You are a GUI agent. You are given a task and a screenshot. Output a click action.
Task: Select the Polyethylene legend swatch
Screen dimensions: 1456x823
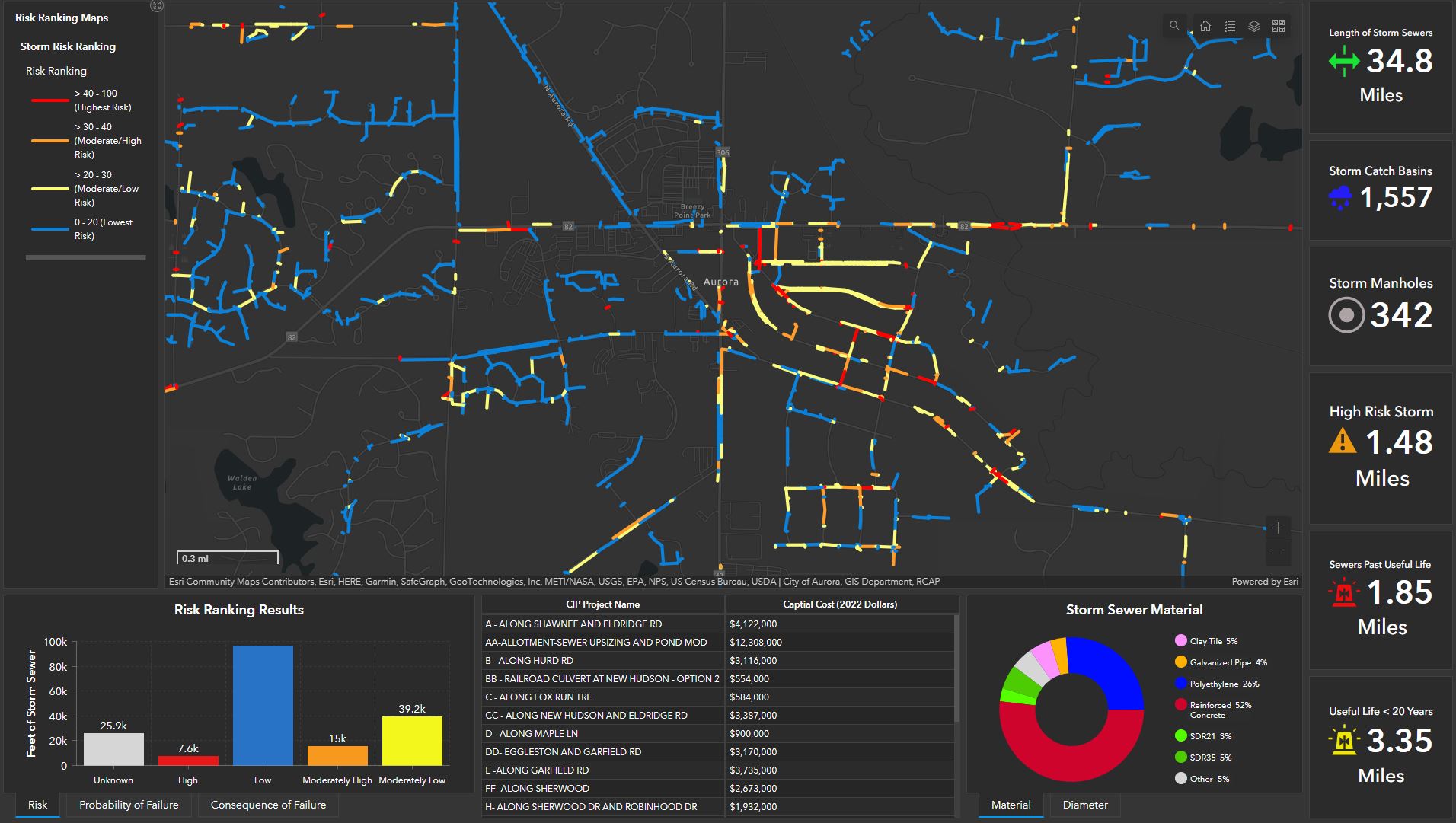[1181, 684]
